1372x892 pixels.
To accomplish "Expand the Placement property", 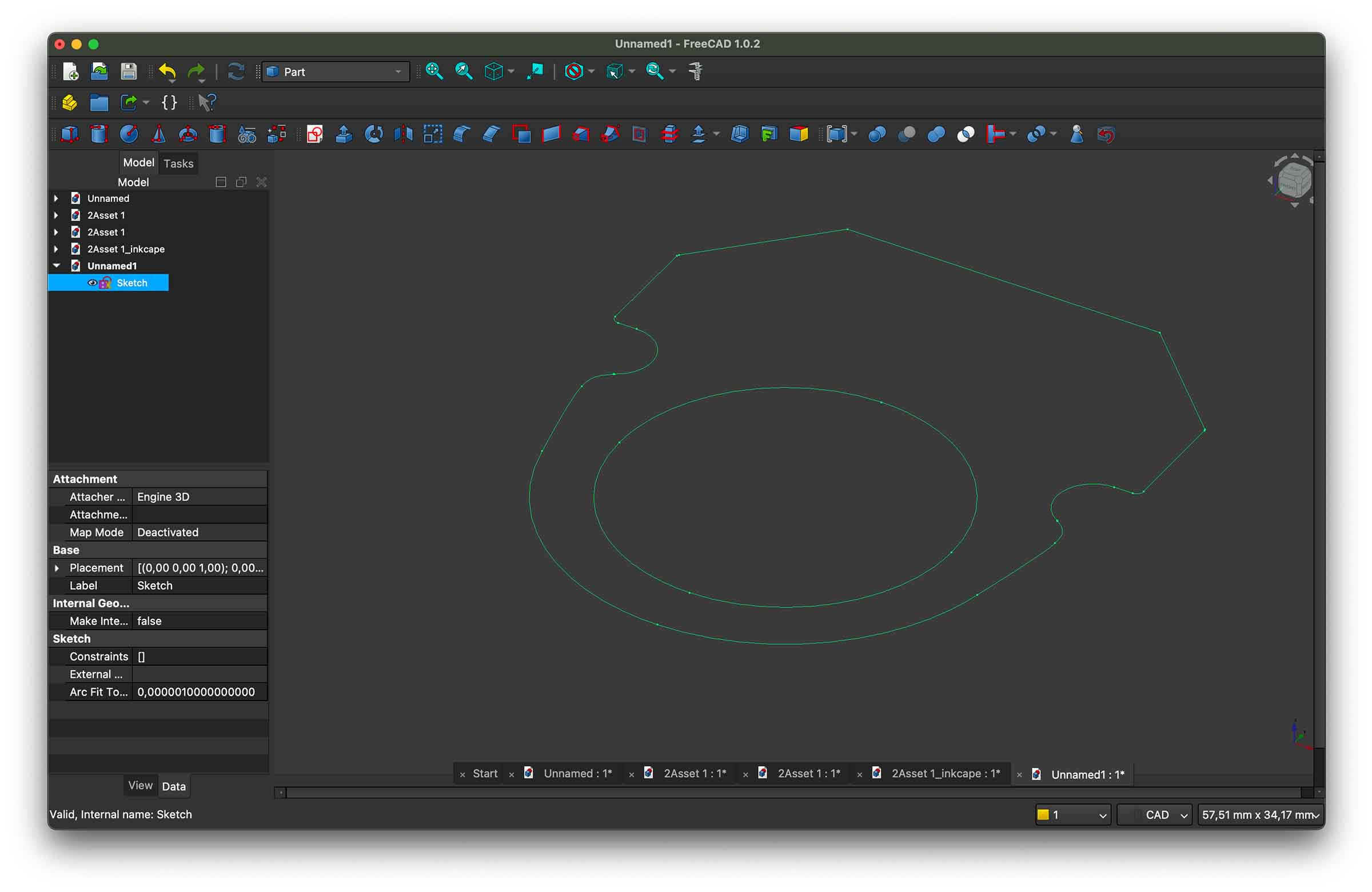I will click(57, 567).
